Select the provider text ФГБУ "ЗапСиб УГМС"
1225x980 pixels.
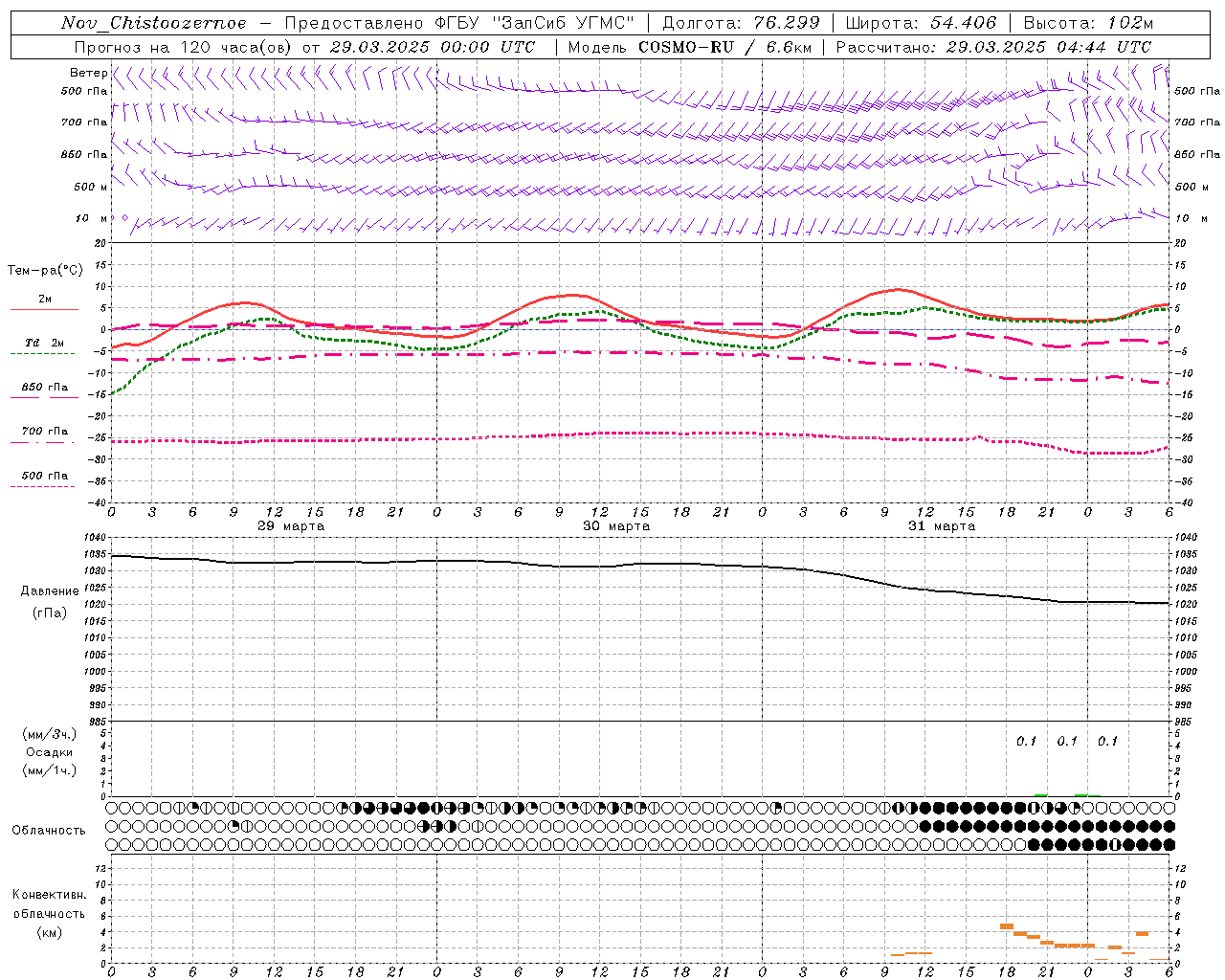coord(535,23)
